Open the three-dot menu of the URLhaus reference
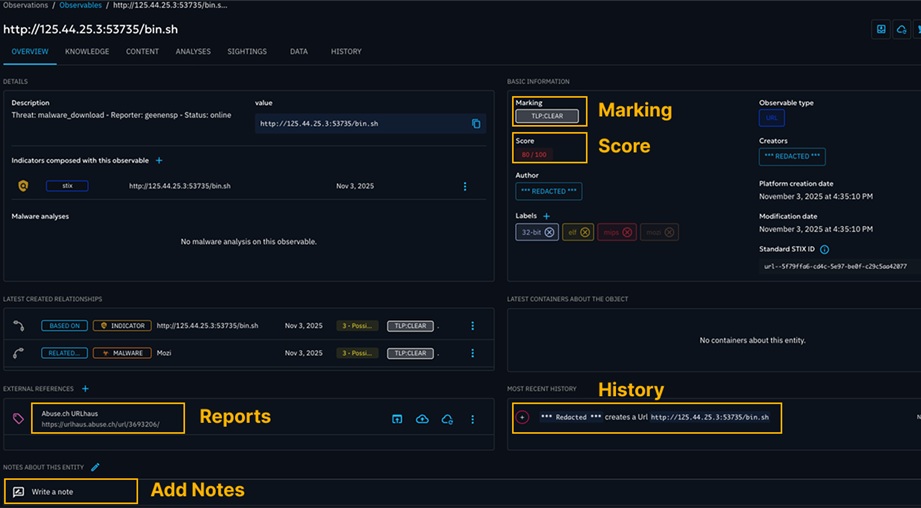The image size is (921, 508). coord(472,419)
